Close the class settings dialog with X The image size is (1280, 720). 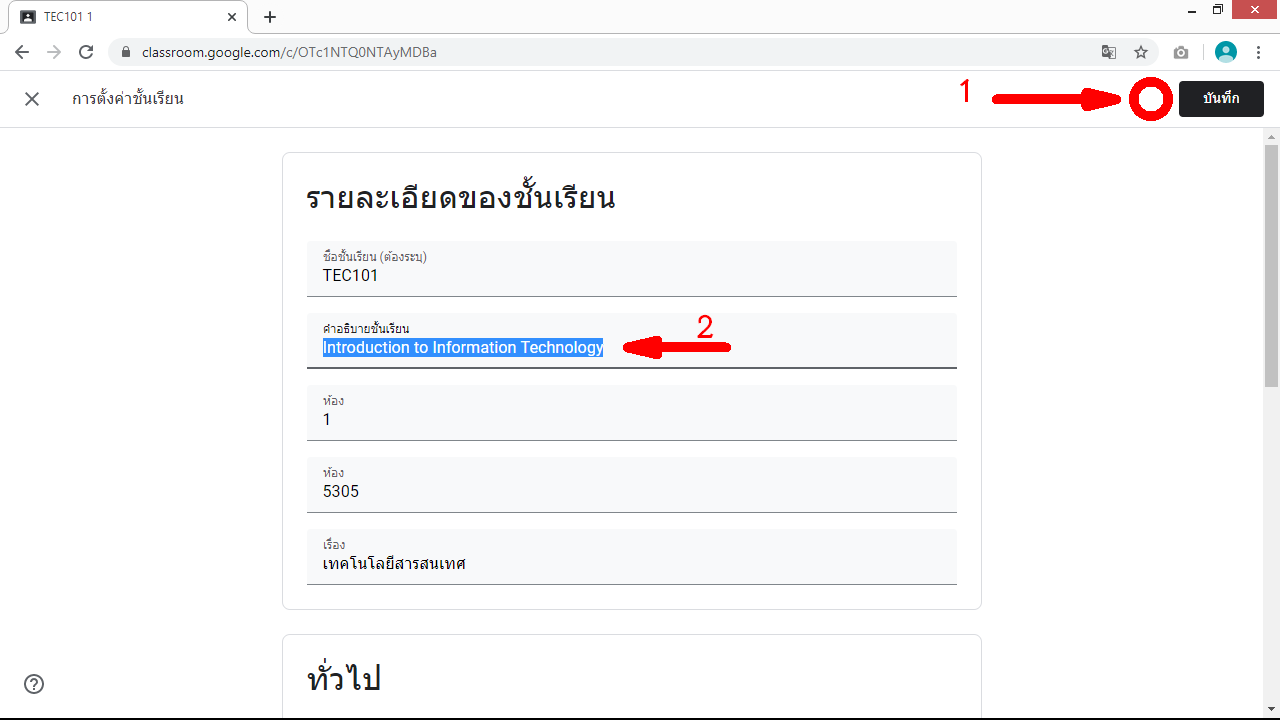pyautogui.click(x=32, y=99)
